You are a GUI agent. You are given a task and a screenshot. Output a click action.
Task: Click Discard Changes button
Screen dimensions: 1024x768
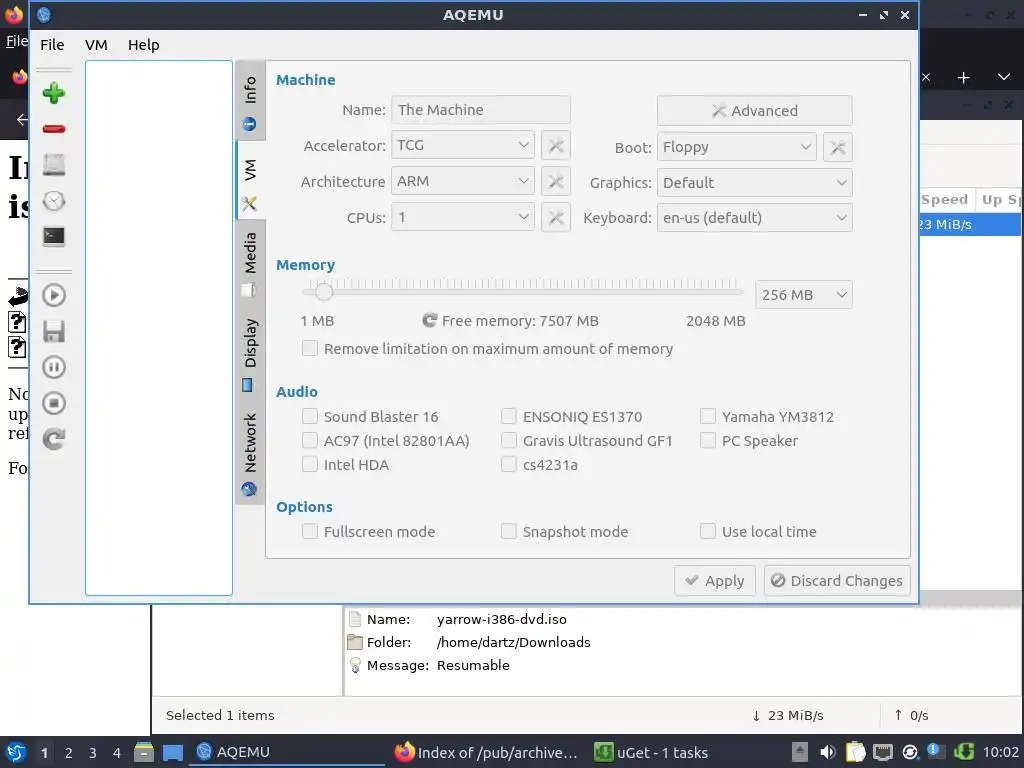[837, 581]
